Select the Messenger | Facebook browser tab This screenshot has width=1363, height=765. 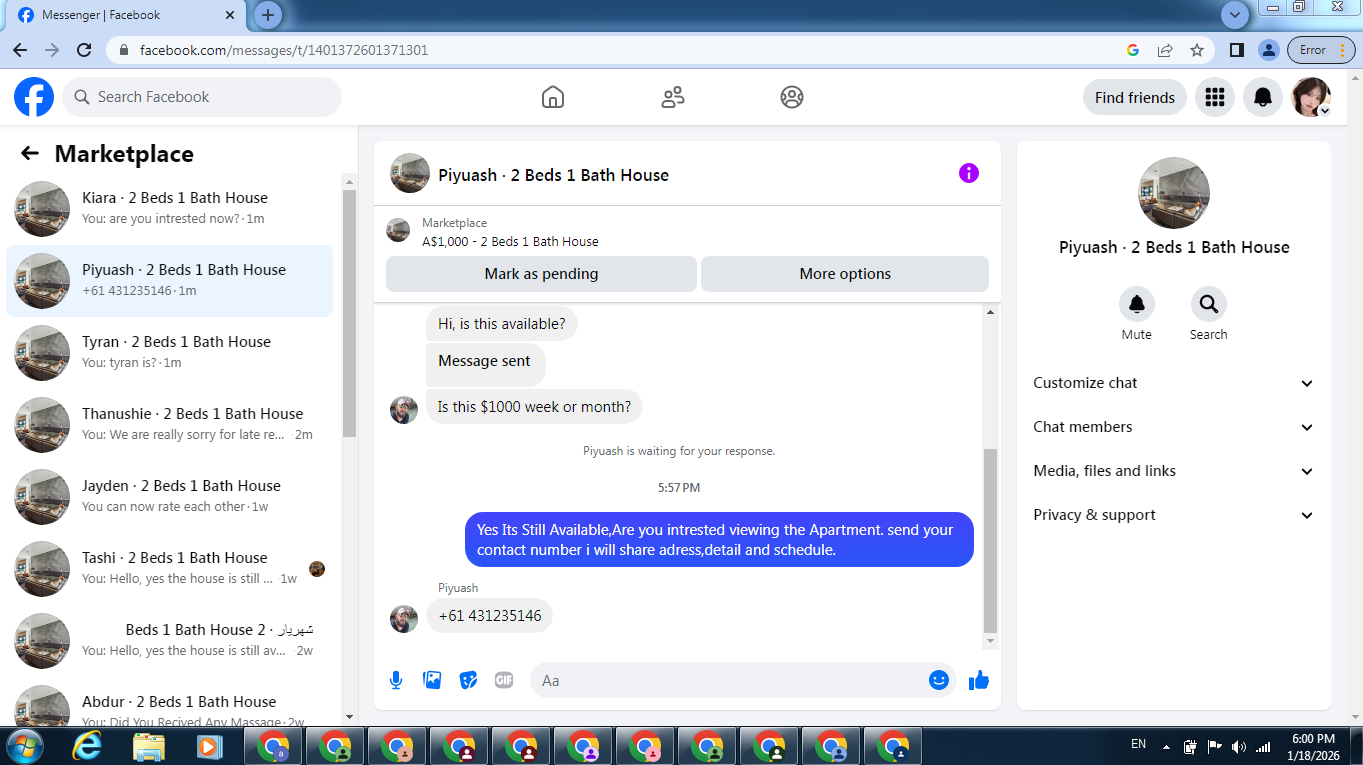(x=125, y=15)
